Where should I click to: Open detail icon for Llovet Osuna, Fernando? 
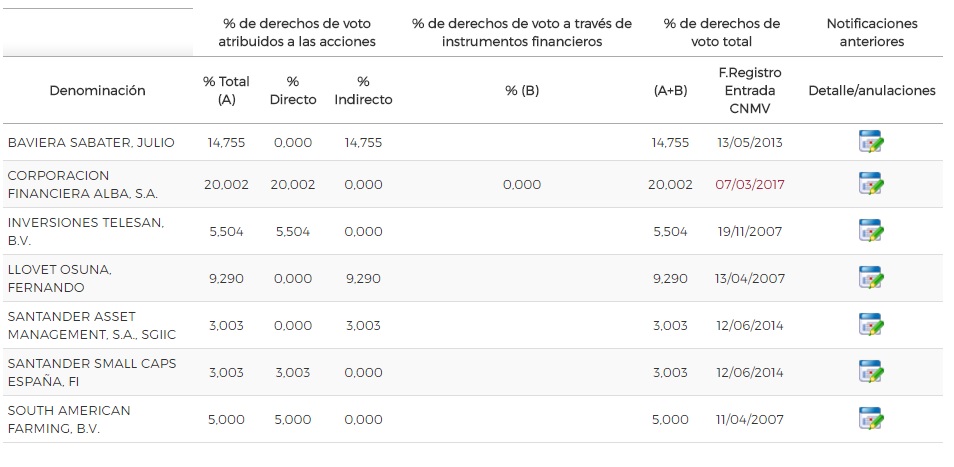point(871,278)
